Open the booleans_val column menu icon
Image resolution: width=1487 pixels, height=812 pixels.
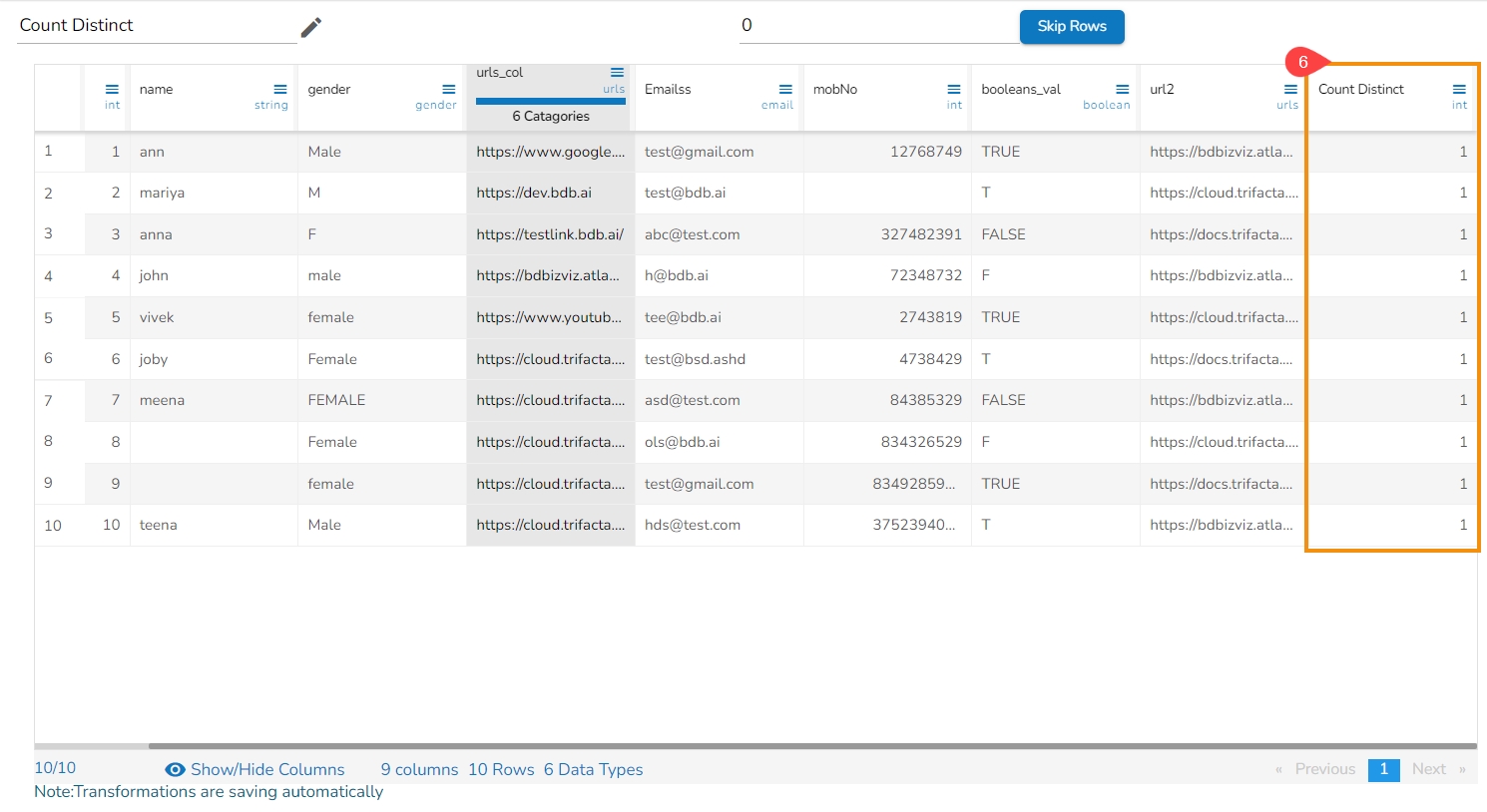click(x=1123, y=90)
